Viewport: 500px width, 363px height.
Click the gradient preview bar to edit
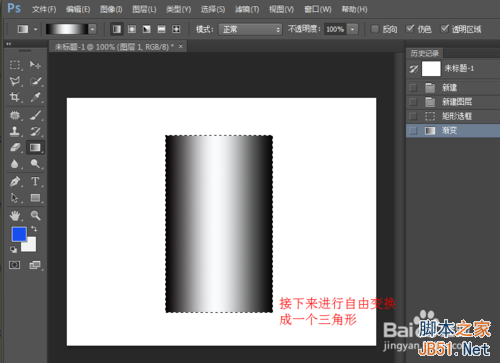pos(67,29)
